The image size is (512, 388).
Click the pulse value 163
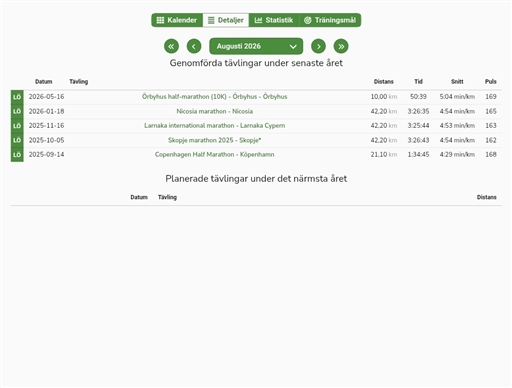[491, 126]
